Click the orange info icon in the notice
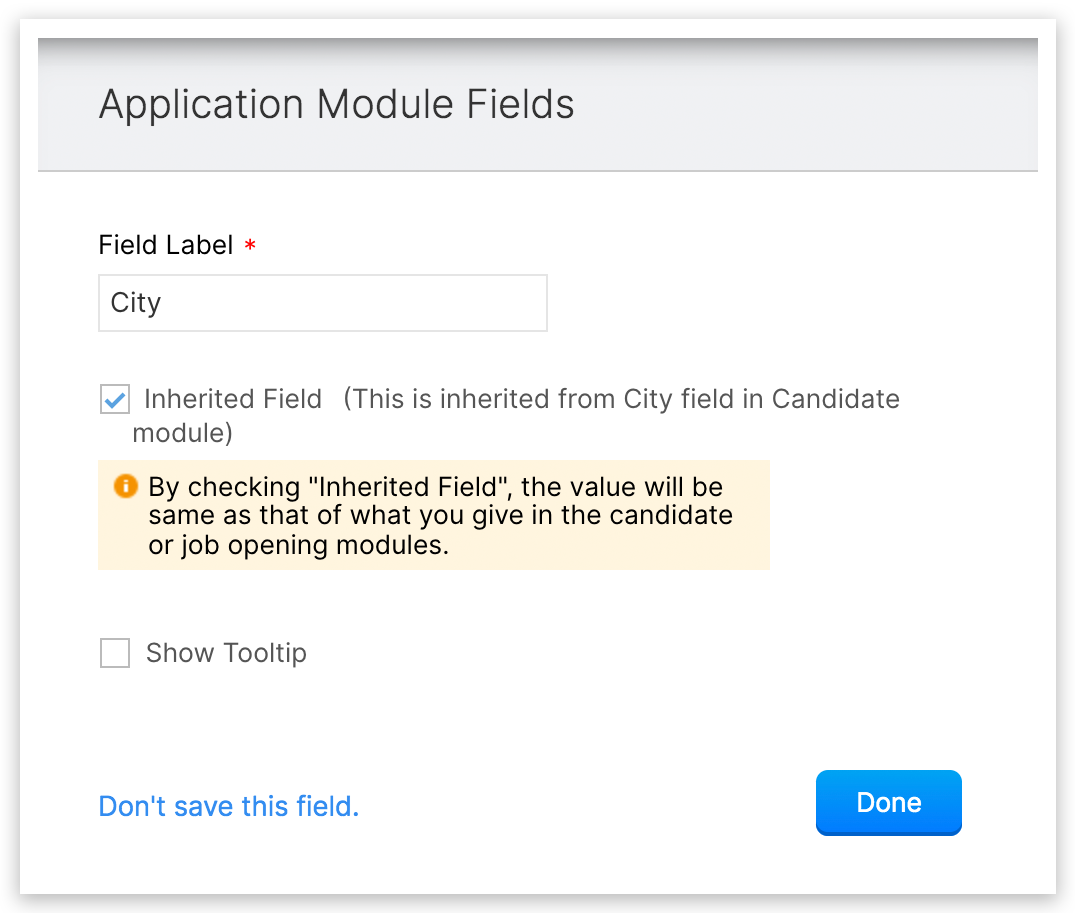Viewport: 1075px width, 913px height. [x=125, y=487]
